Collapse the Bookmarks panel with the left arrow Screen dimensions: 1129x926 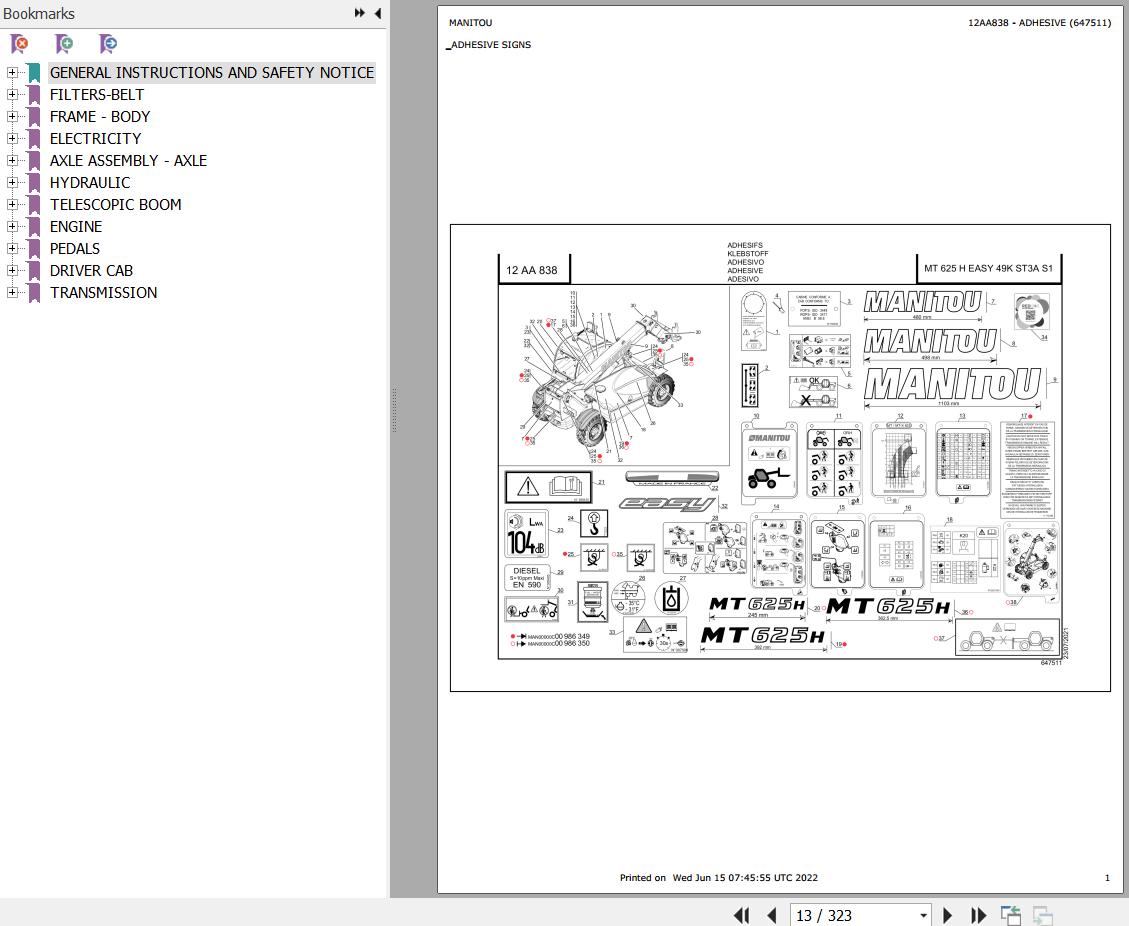377,13
